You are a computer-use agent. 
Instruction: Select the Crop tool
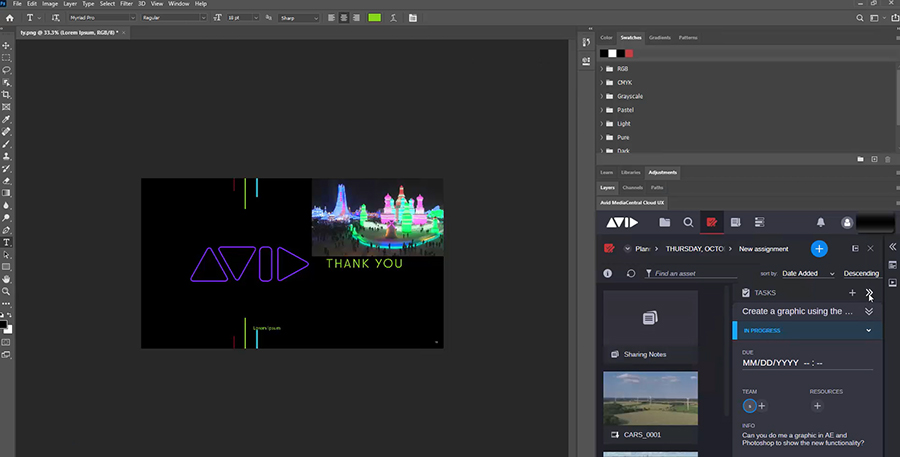(x=6, y=95)
